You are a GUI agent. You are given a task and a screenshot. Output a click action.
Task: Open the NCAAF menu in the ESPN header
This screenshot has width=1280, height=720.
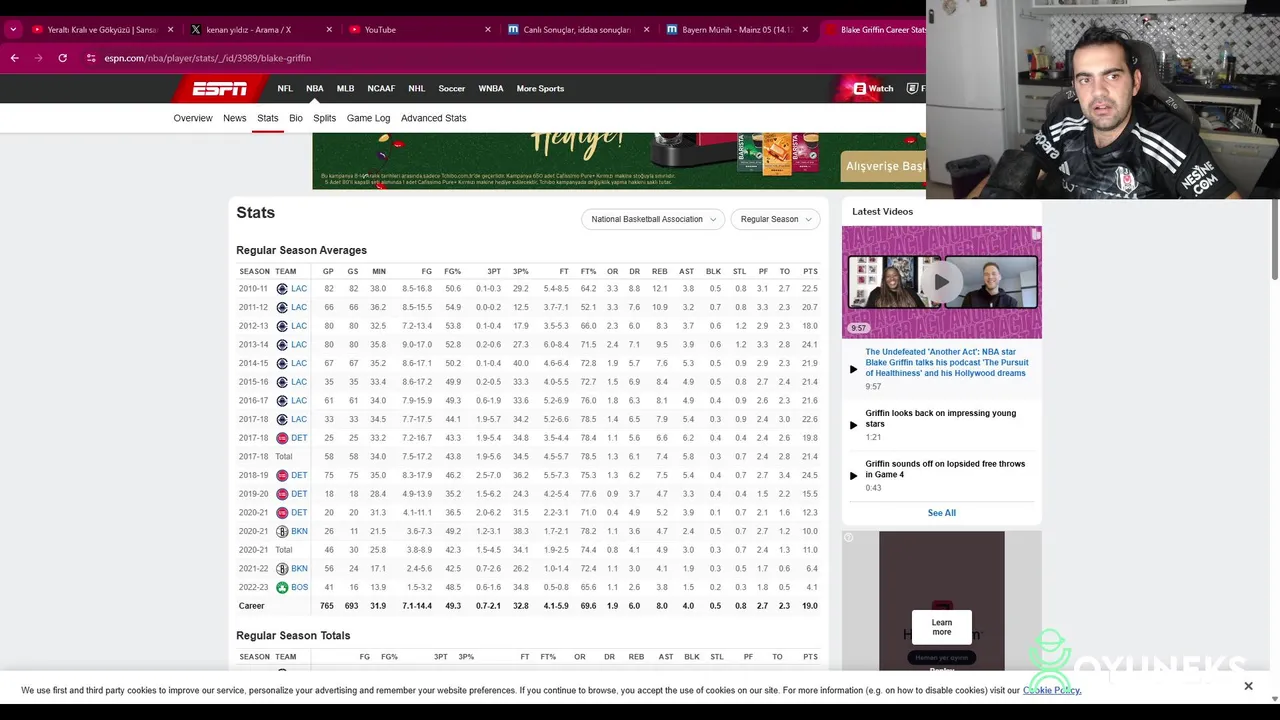[381, 89]
